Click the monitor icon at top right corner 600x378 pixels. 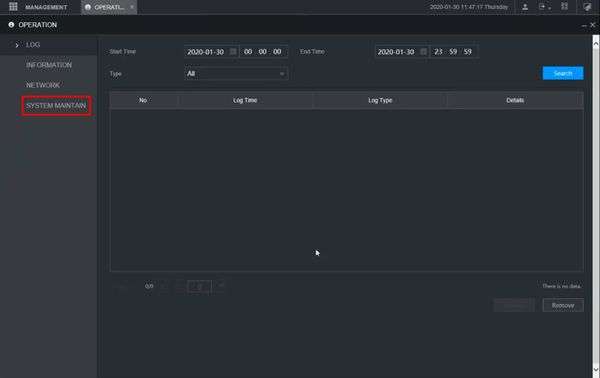coord(587,7)
